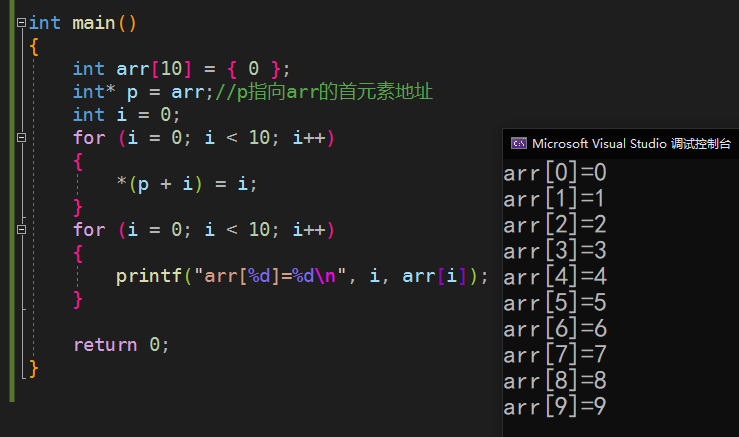This screenshot has height=437, width=739.
Task: Click console output 'arr[4]=4'
Action: pyautogui.click(x=555, y=276)
